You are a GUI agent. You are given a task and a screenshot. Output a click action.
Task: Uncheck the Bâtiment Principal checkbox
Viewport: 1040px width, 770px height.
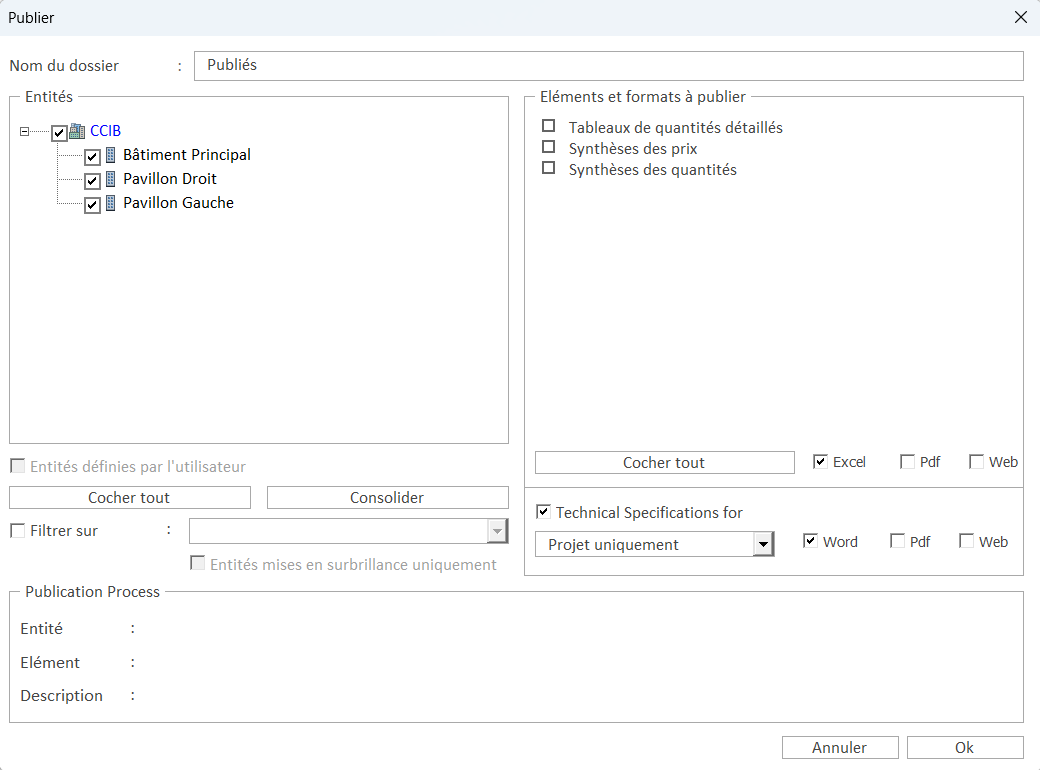[x=92, y=157]
